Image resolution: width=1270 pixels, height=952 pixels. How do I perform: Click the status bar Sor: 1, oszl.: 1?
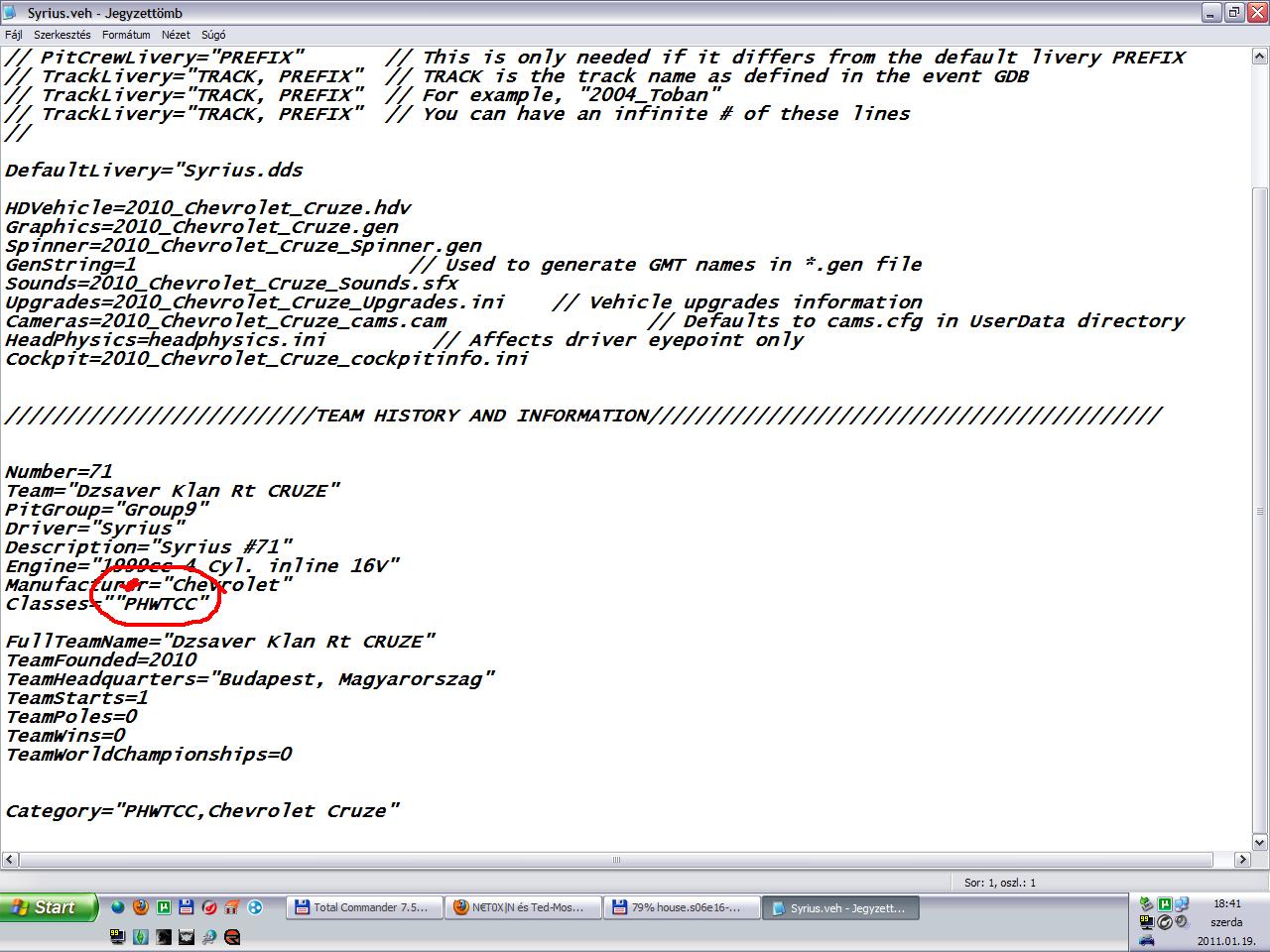coord(1000,882)
